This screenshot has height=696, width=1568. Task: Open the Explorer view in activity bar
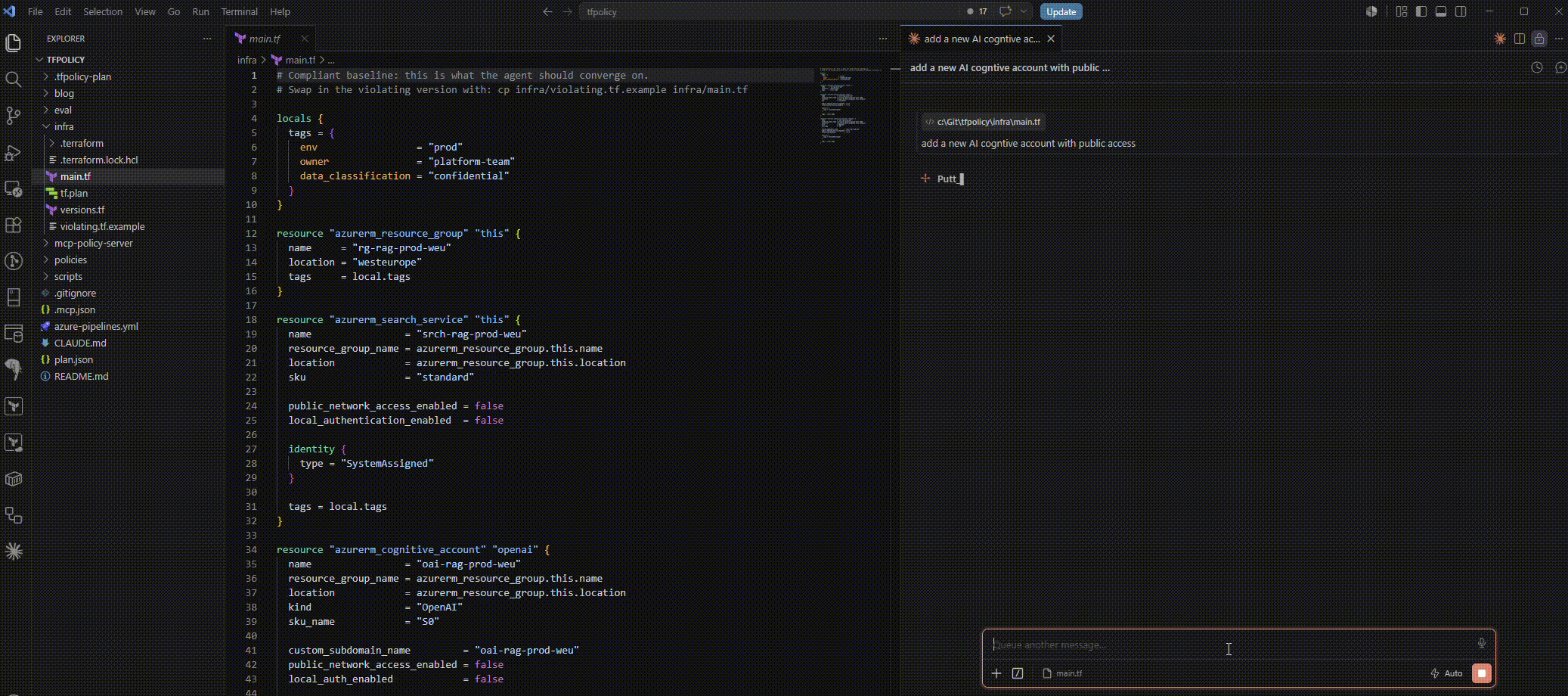click(13, 43)
